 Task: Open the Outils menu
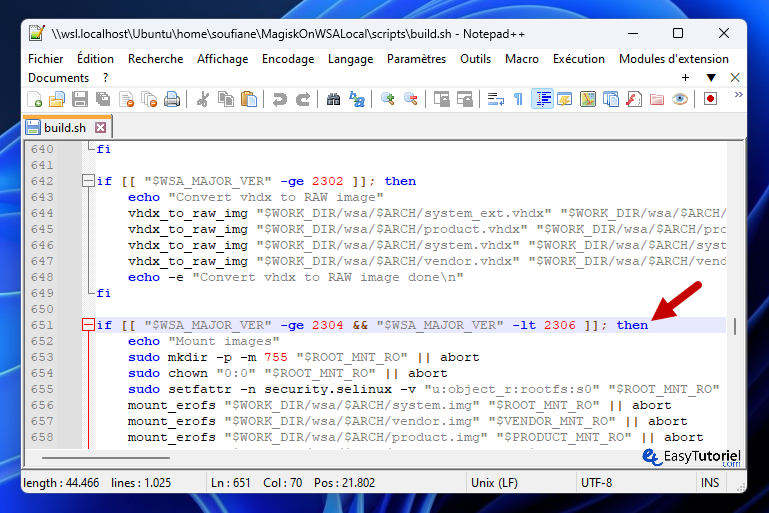[475, 59]
